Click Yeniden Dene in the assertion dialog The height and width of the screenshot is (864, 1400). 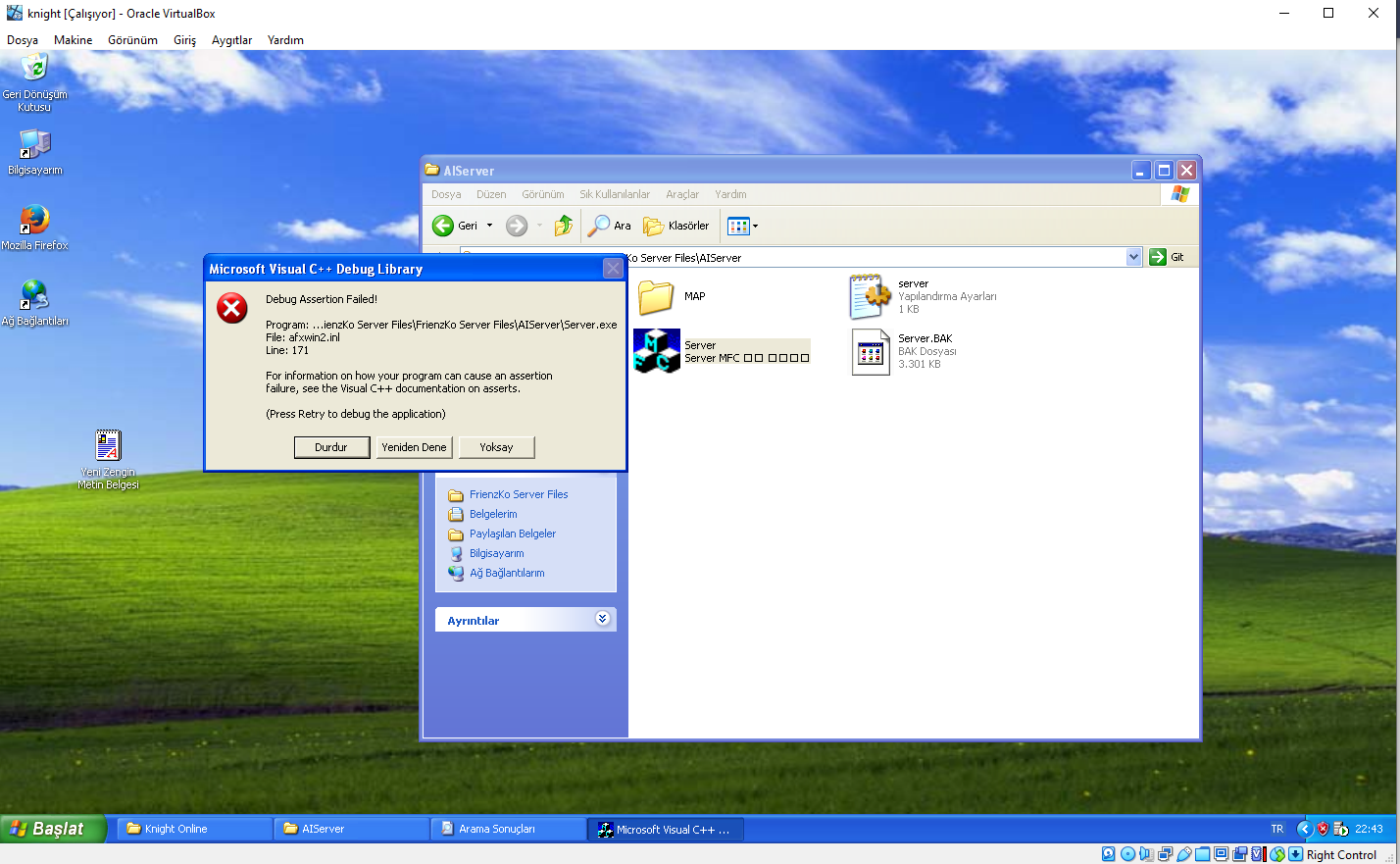[x=414, y=447]
